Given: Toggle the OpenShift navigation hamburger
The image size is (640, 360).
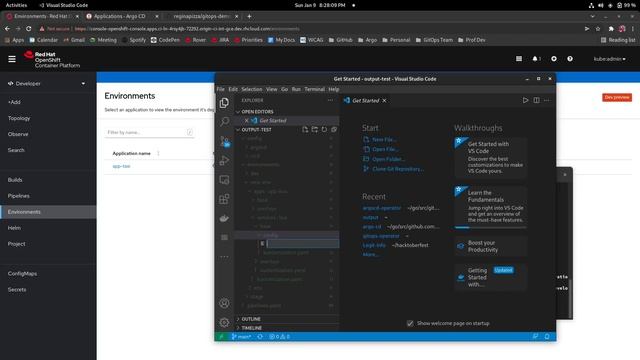Looking at the screenshot, I should click(x=12, y=59).
